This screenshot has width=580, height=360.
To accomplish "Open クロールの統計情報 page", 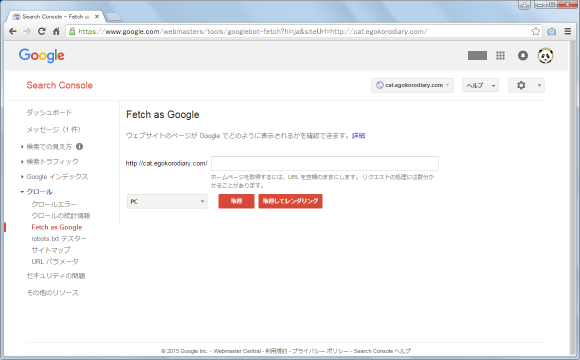I will coord(61,216).
